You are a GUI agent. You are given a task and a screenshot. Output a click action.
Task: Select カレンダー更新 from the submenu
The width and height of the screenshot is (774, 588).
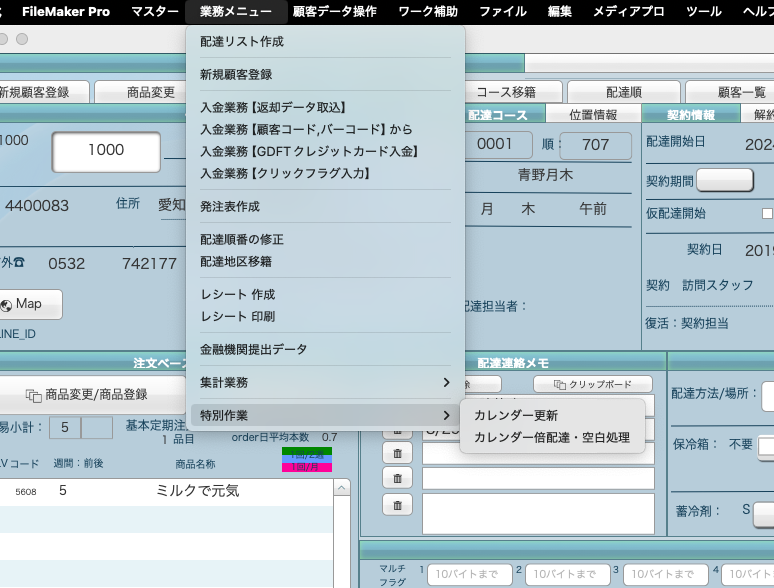tap(516, 415)
